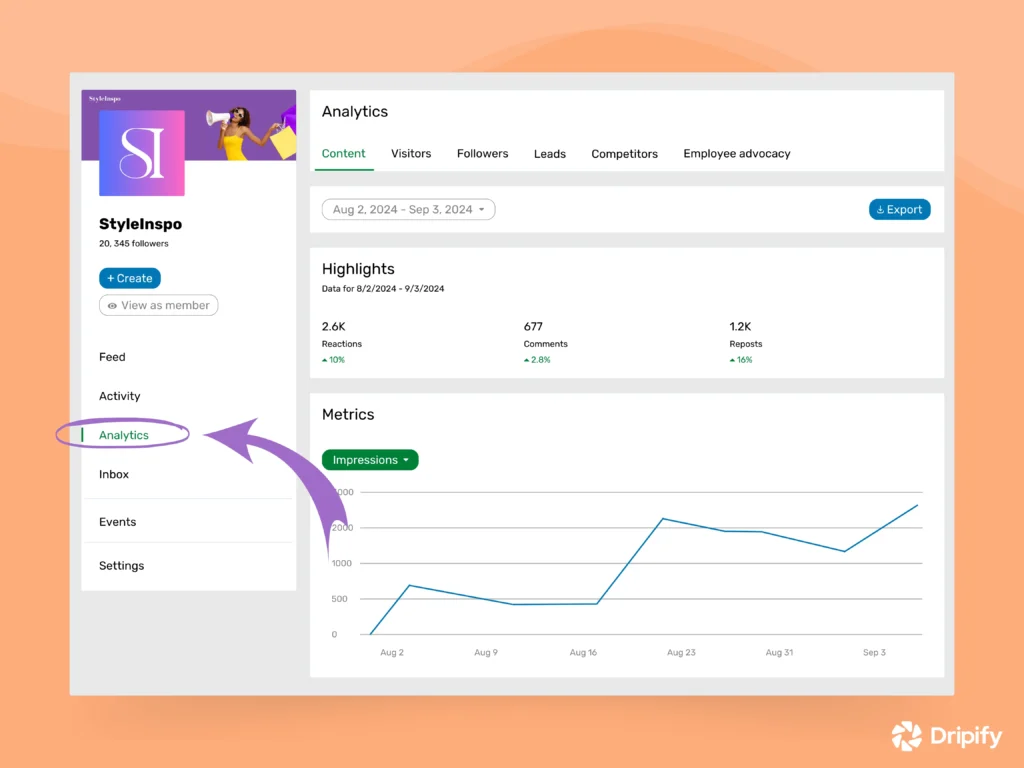Click the plus icon on the Create button

point(111,278)
